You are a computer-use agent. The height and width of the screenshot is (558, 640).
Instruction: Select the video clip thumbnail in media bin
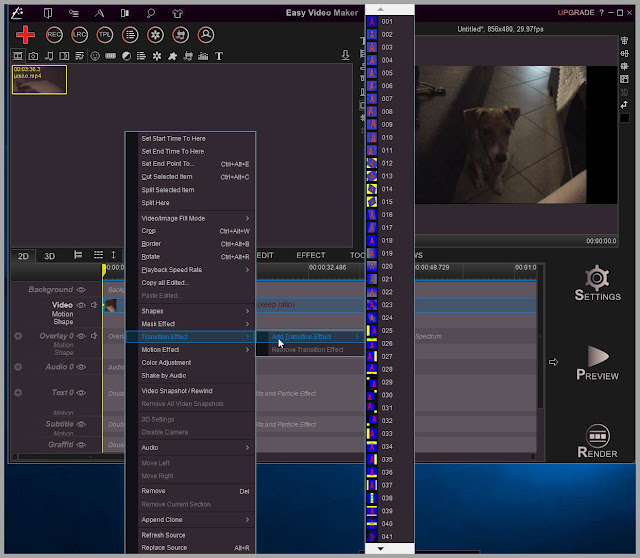coord(39,80)
